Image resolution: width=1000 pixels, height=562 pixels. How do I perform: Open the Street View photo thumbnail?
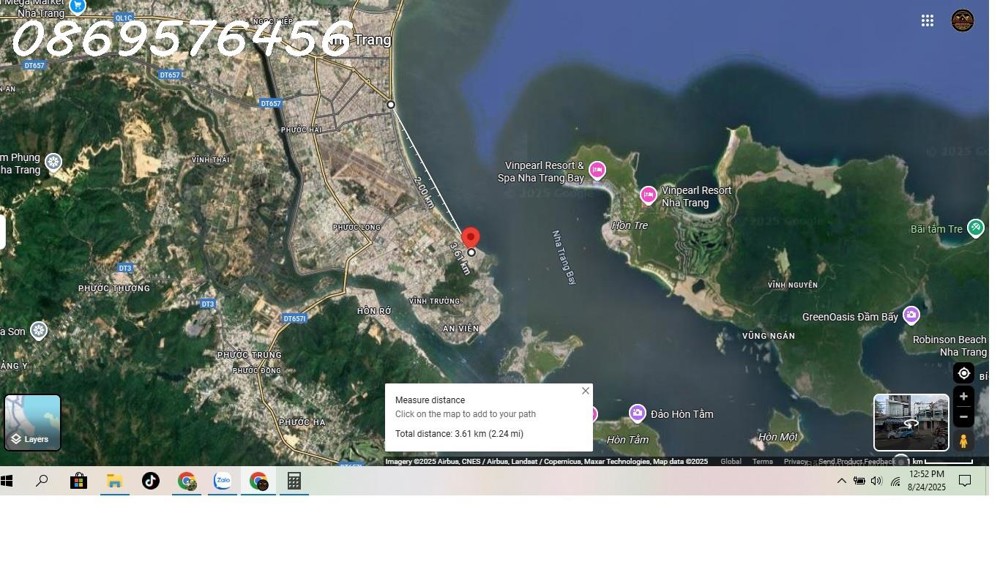click(911, 422)
